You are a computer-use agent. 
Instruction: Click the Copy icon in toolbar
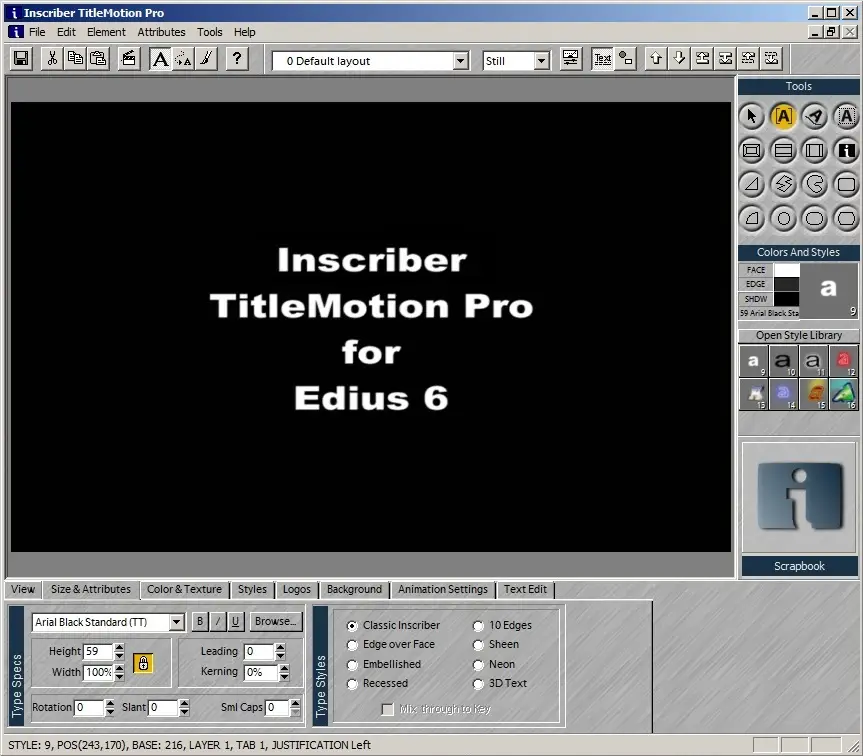point(75,58)
